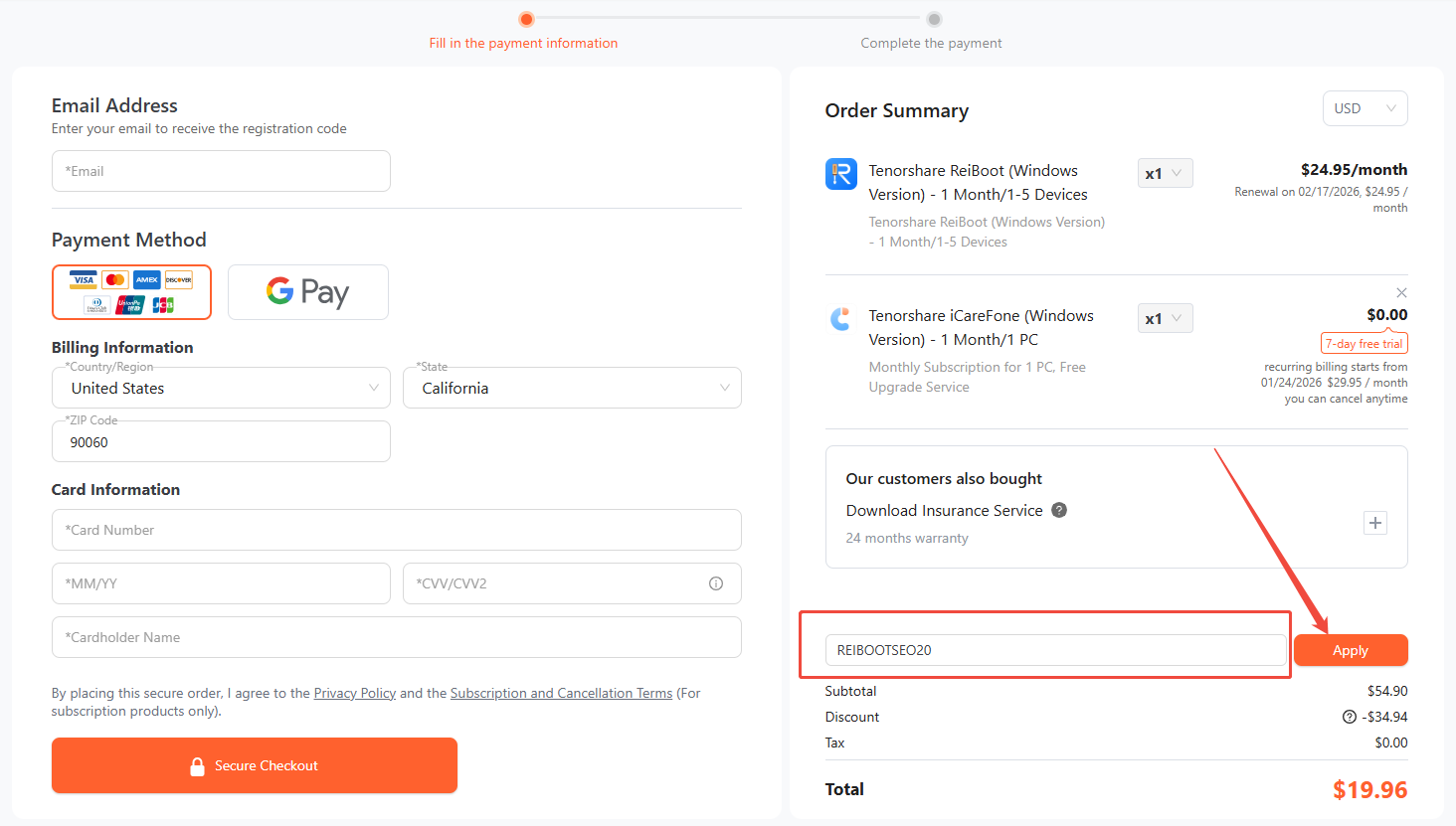Focus the Card Number field
The width and height of the screenshot is (1456, 826).
(396, 530)
